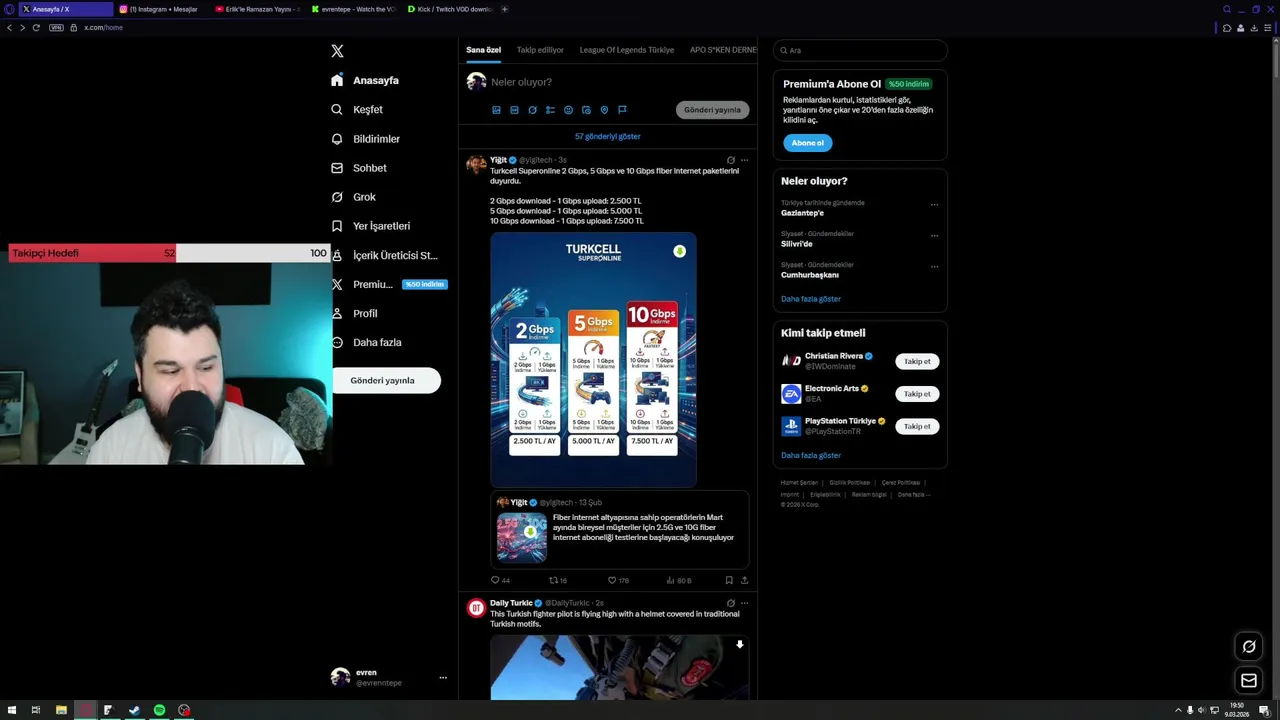Viewport: 1280px width, 720px height.
Task: Click the Abone ol Premium button
Action: pos(807,143)
